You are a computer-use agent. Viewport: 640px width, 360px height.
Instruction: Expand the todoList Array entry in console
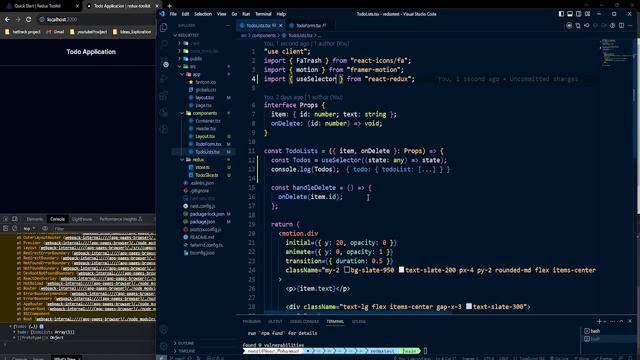click(15, 332)
